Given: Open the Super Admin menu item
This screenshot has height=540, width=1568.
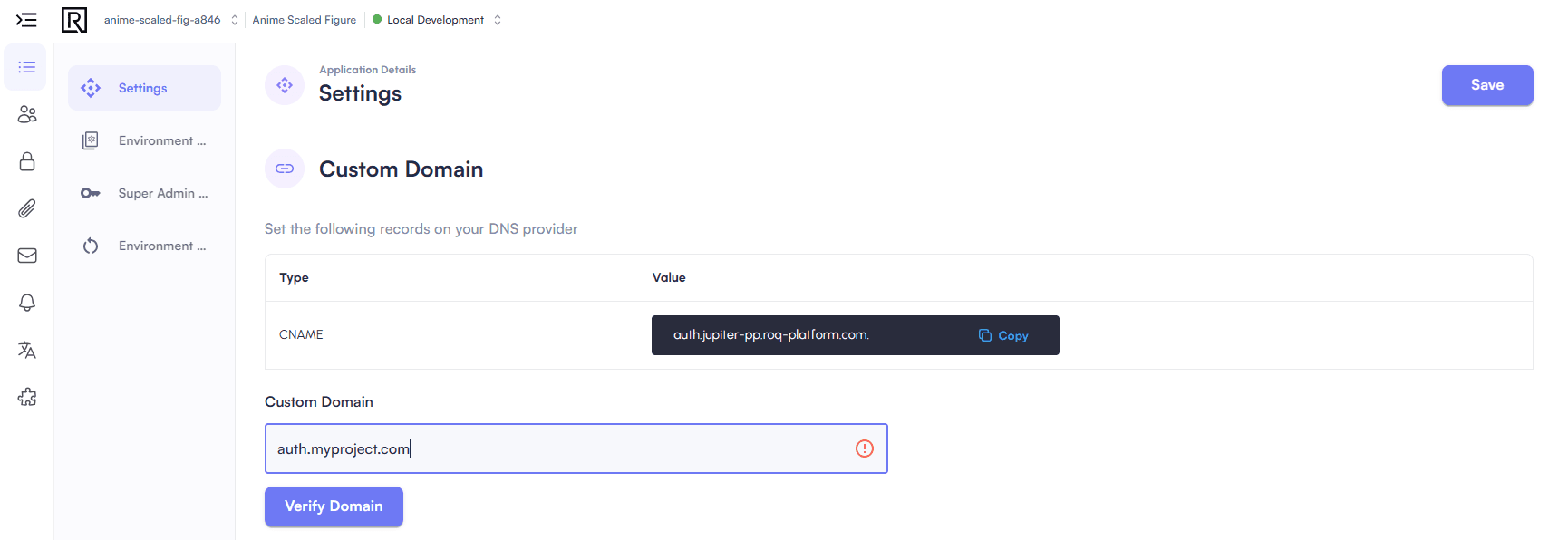Looking at the screenshot, I should [144, 193].
